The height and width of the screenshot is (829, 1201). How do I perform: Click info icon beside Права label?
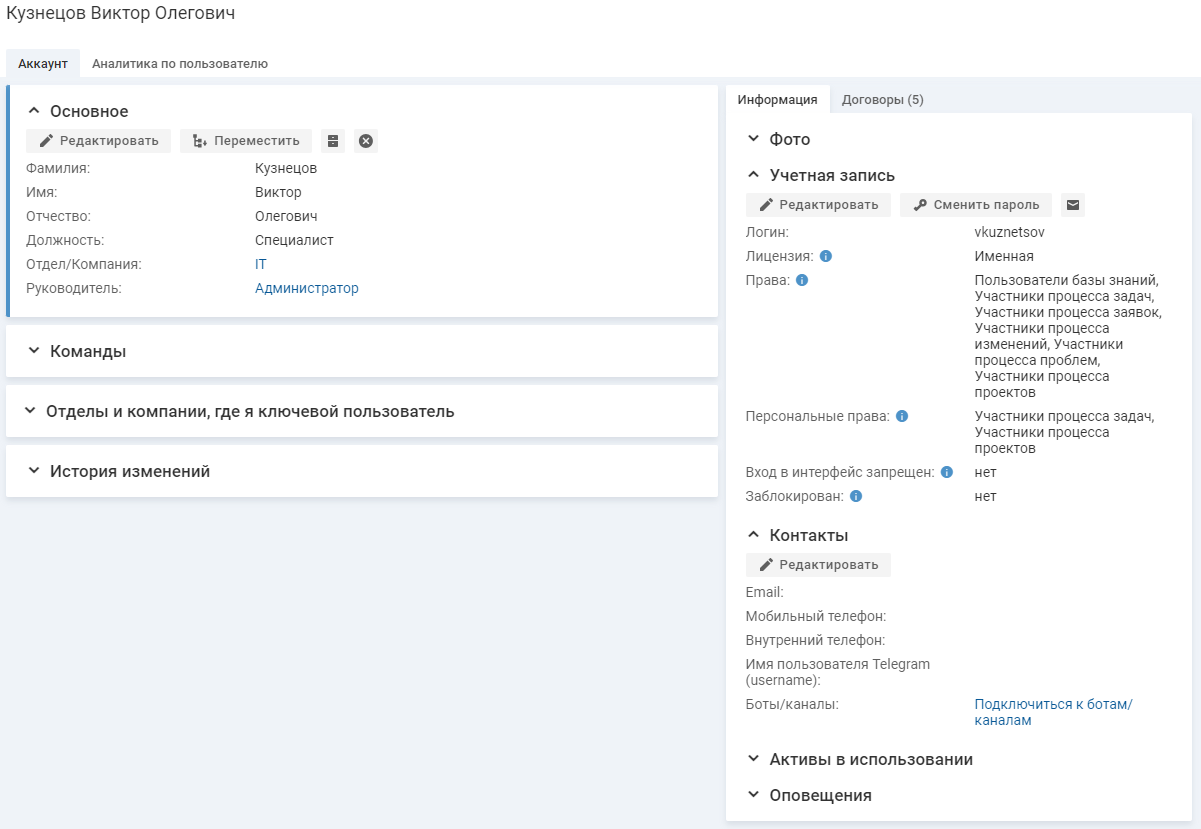[x=802, y=280]
